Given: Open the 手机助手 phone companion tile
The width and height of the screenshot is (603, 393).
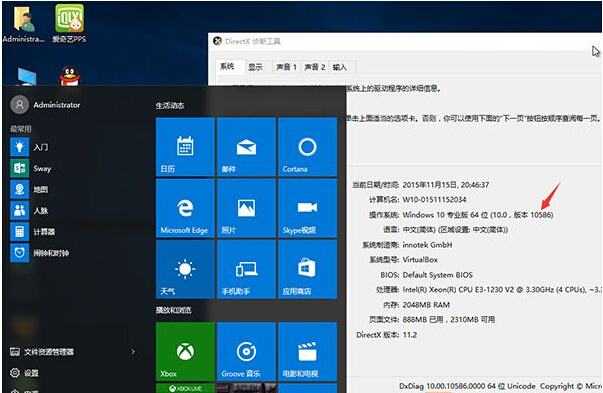Looking at the screenshot, I should click(x=246, y=269).
